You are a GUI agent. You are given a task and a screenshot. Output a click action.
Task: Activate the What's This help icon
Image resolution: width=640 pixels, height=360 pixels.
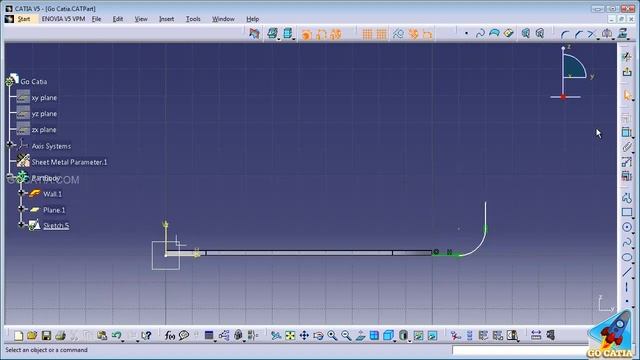point(146,336)
